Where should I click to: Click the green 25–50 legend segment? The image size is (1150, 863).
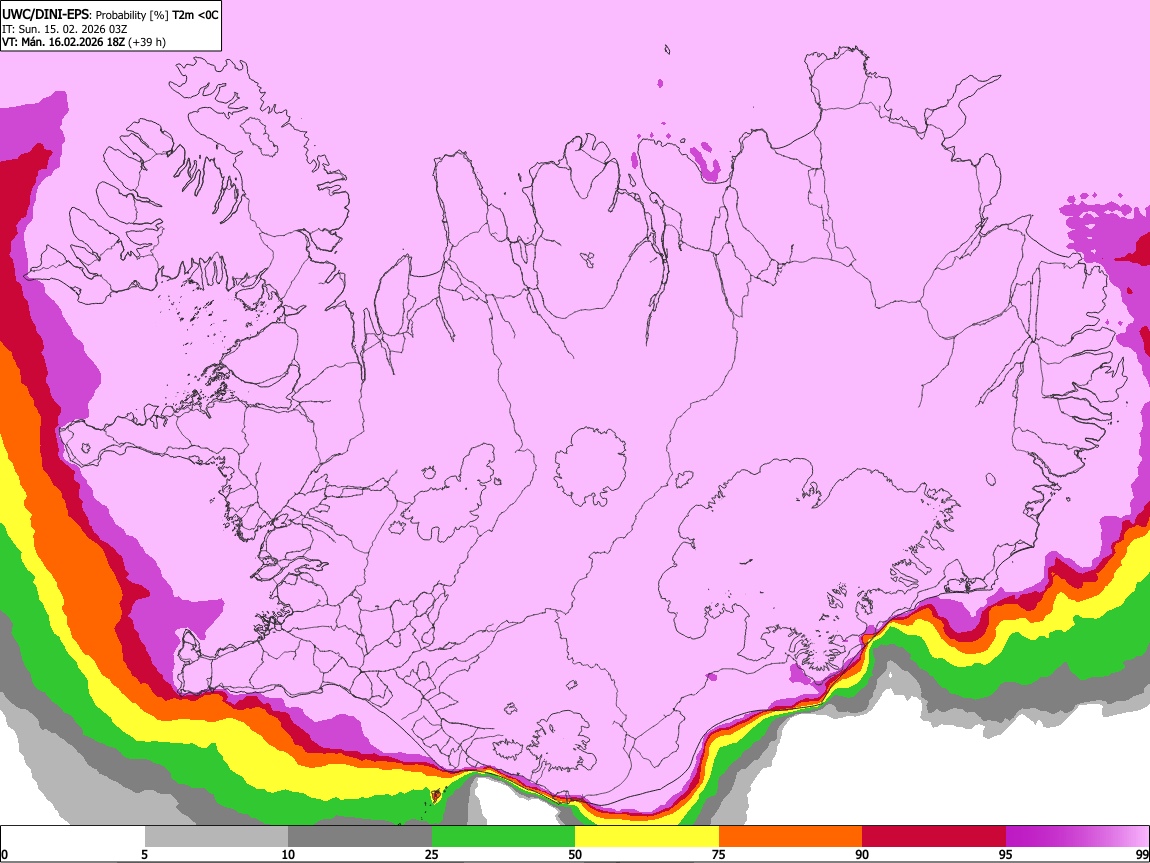(503, 837)
